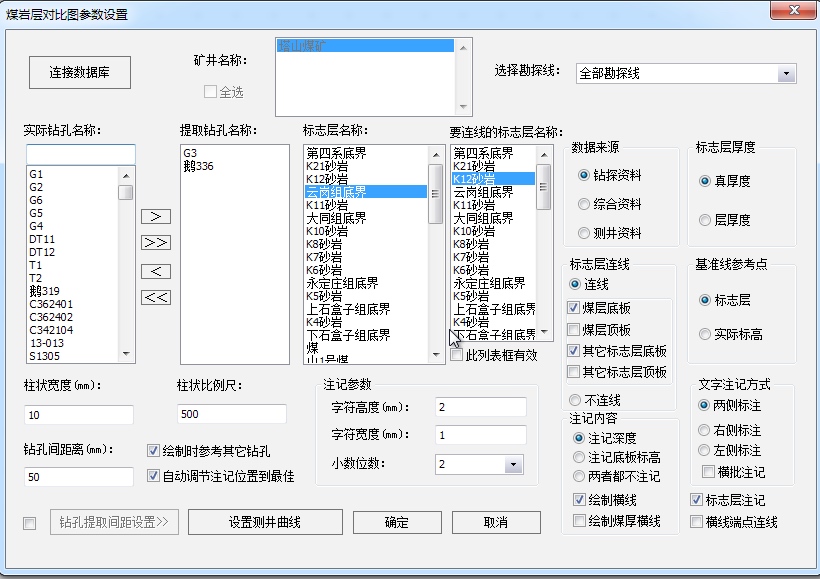Choose 层厚度 for marker layer thickness
This screenshot has height=579, width=820.
coord(706,220)
